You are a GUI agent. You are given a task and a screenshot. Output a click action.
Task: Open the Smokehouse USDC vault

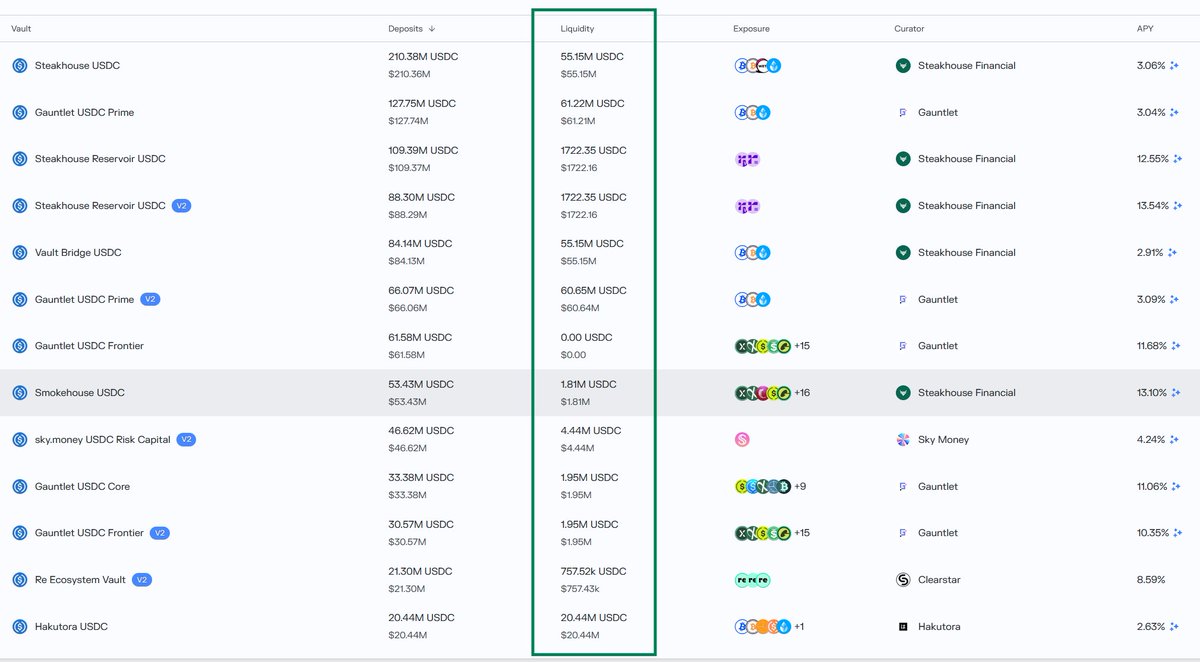pyautogui.click(x=80, y=393)
